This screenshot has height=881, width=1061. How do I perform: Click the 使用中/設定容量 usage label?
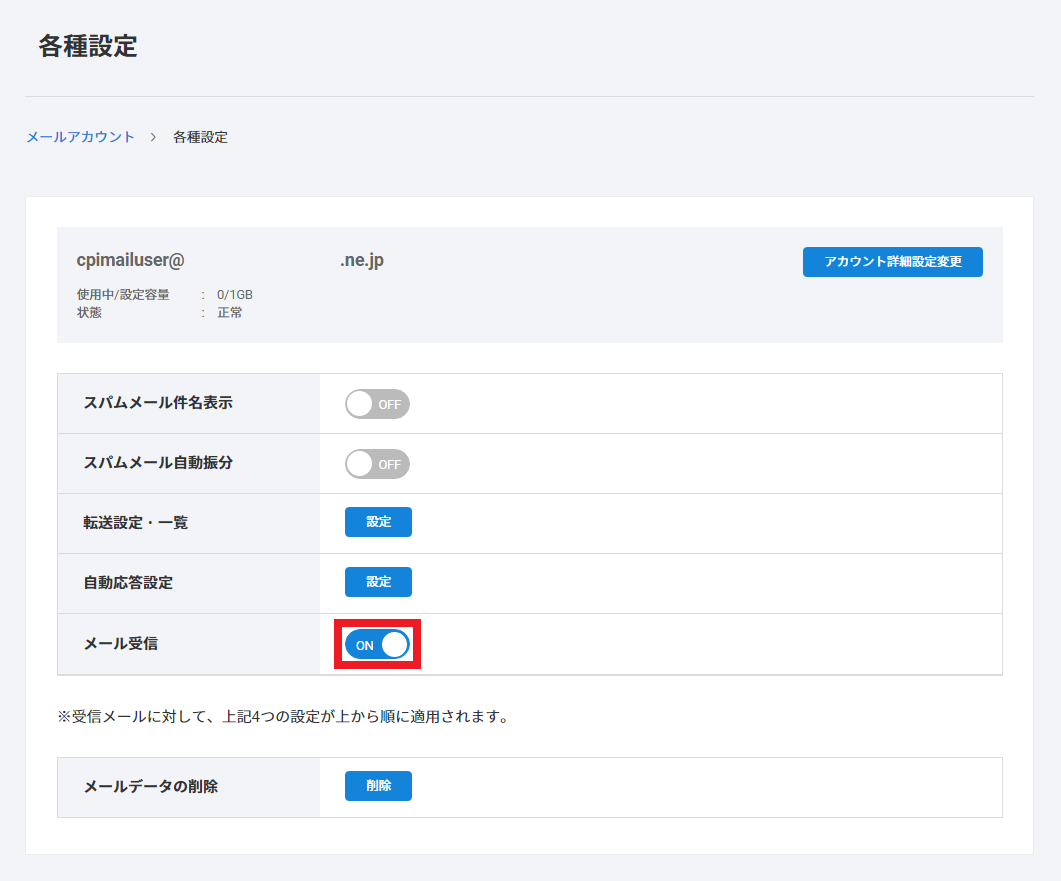click(123, 295)
